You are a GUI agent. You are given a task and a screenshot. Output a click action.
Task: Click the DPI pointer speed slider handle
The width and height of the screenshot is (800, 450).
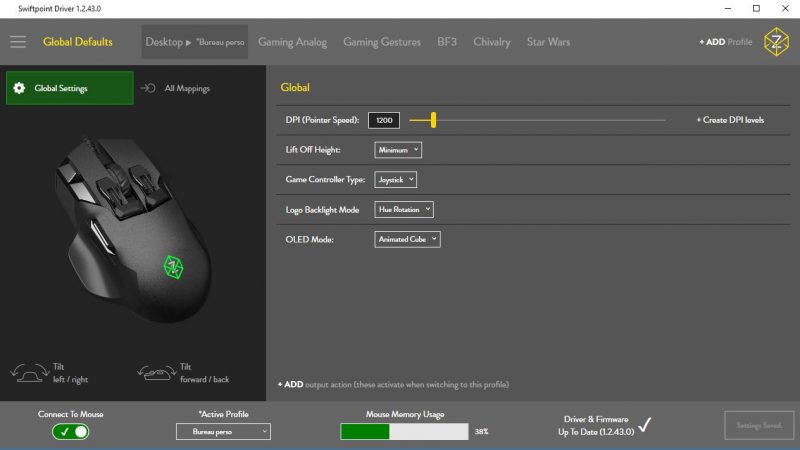(433, 120)
